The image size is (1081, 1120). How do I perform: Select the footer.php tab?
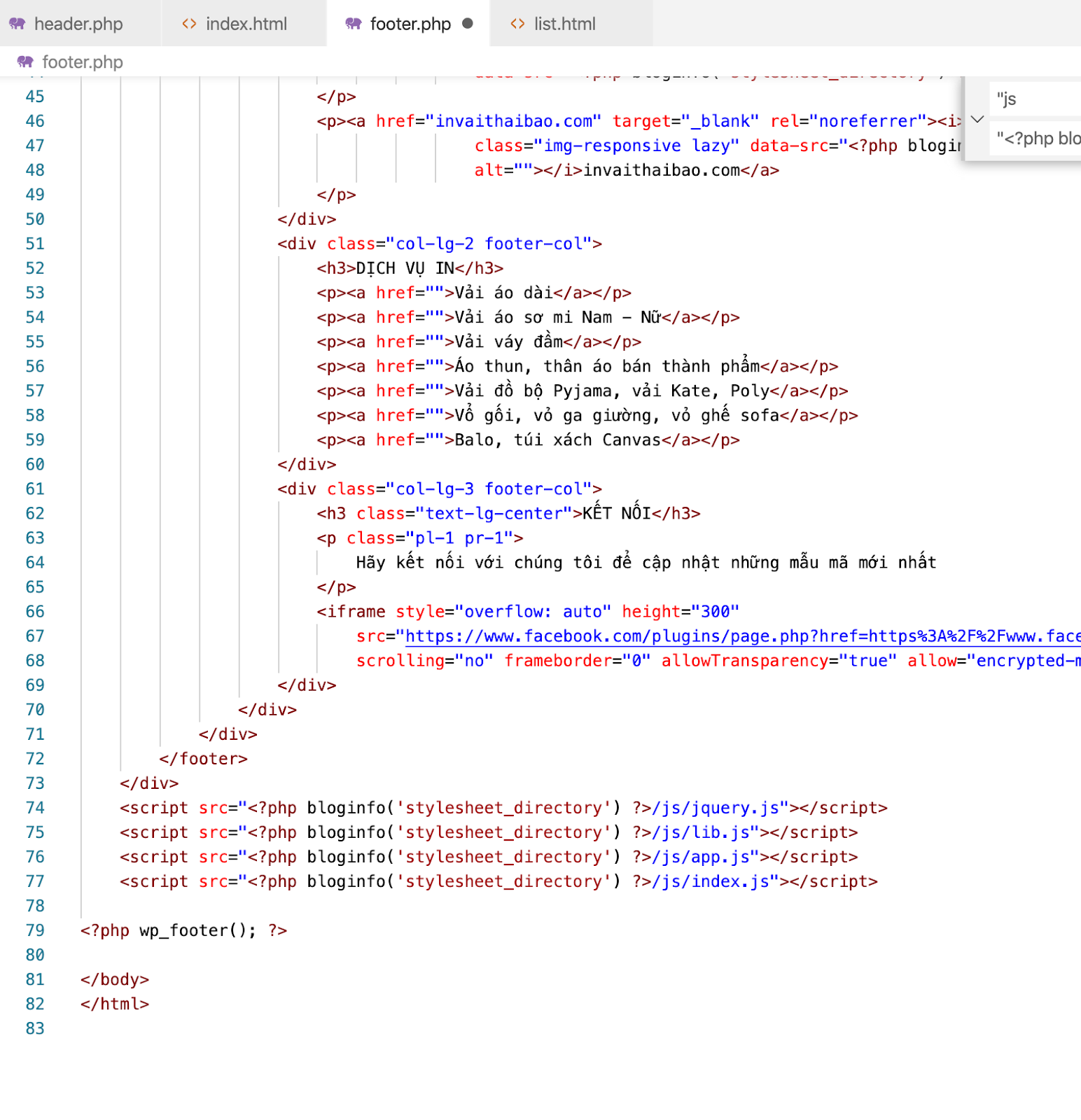(x=409, y=24)
